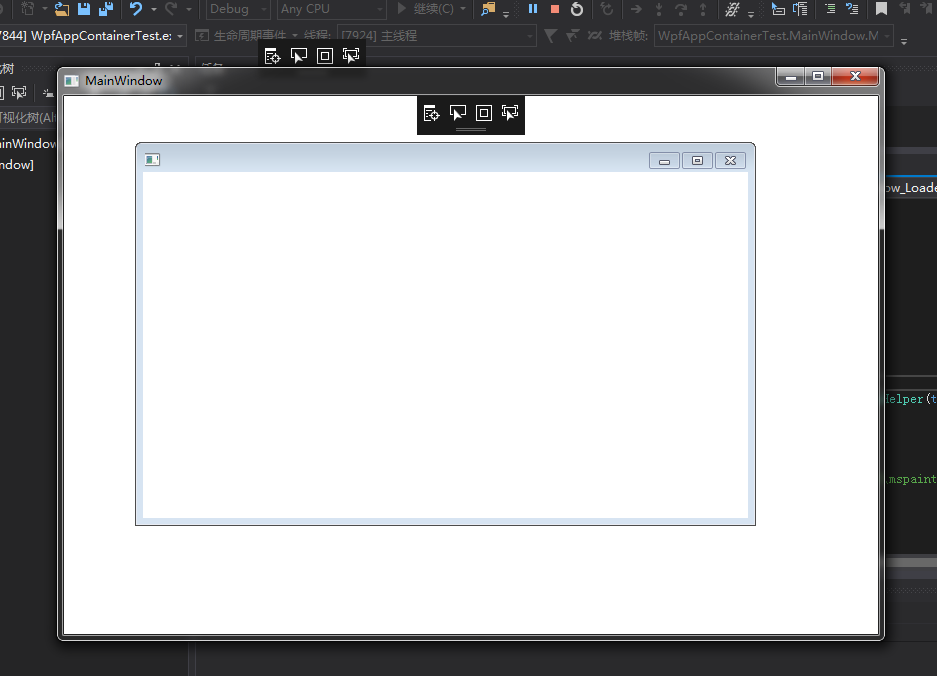Click Go to Live Visual Tree above MainWindow title
The image size is (937, 676).
click(272, 56)
